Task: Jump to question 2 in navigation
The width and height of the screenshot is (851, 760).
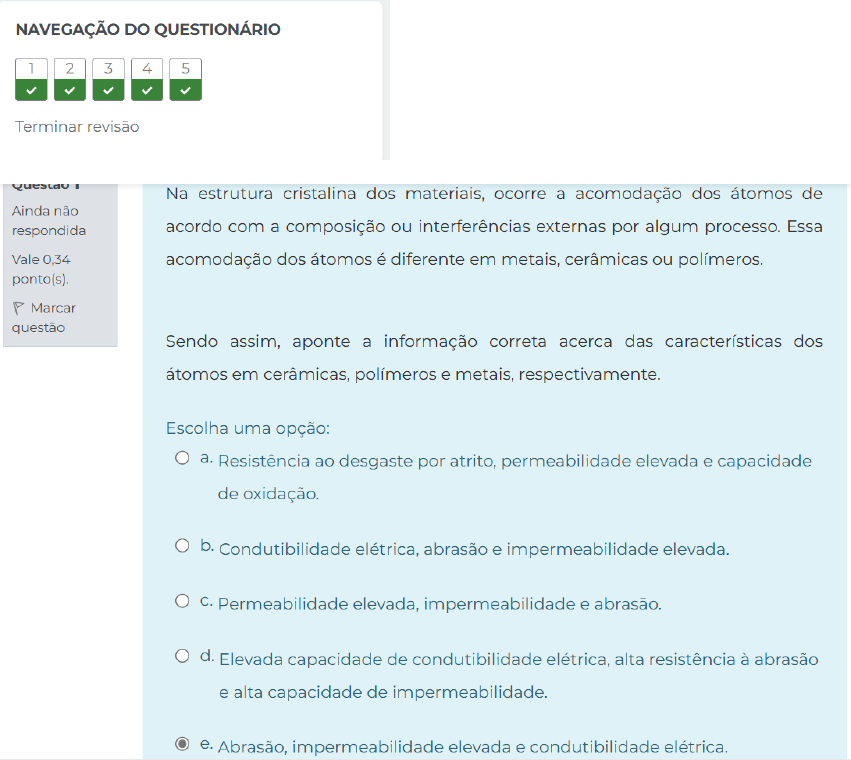Action: [70, 70]
